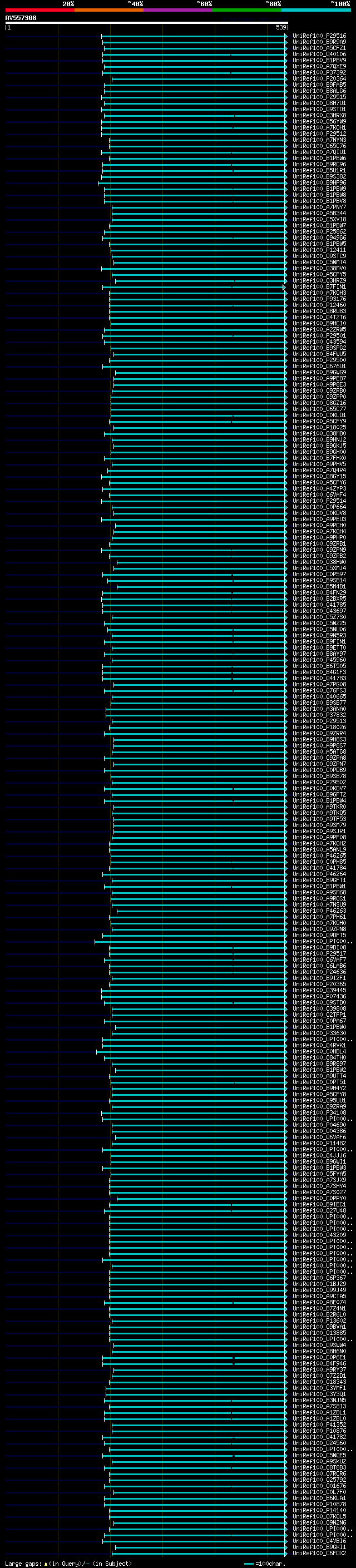Select the UniRef100_B9H8S3 label

[x=319, y=740]
